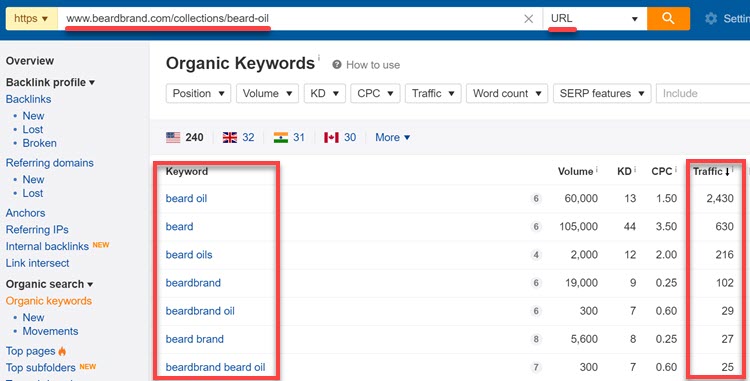Image resolution: width=750 pixels, height=381 pixels.
Task: Open the beardbrand keyword link
Action: (193, 283)
